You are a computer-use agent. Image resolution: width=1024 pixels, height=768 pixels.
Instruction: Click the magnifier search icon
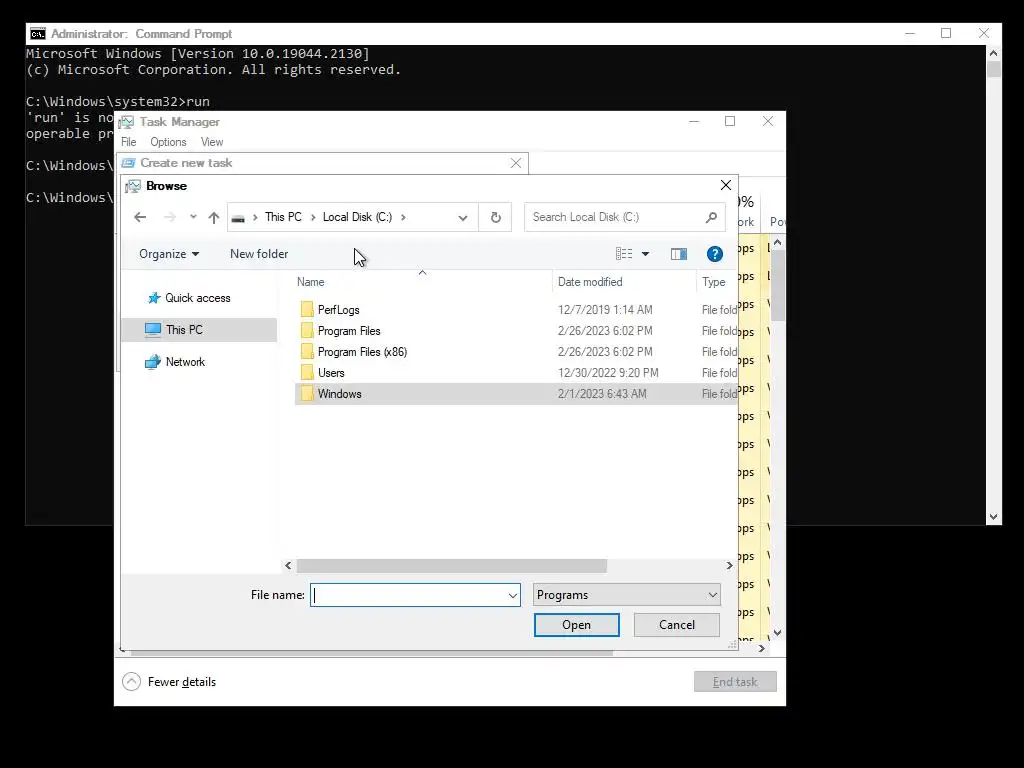[711, 217]
